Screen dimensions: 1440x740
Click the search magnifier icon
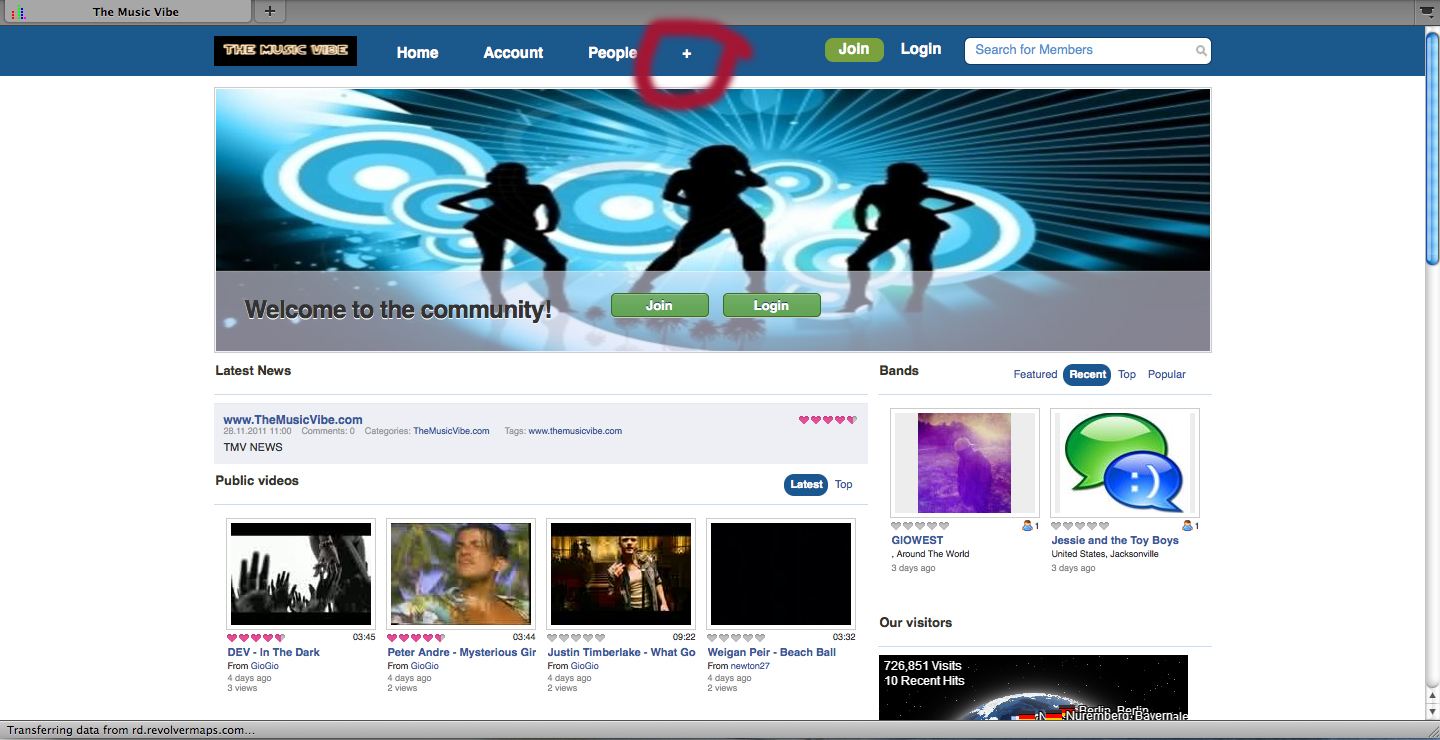pyautogui.click(x=1200, y=51)
